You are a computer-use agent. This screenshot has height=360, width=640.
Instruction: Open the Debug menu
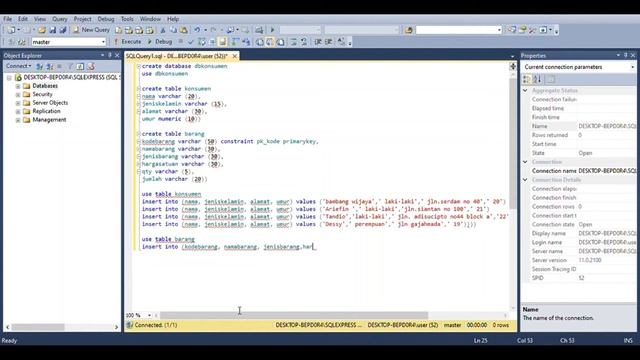[106, 19]
